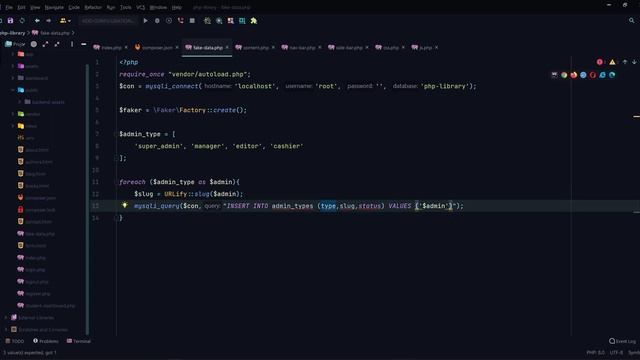Open in Opera browser icon

tap(593, 75)
